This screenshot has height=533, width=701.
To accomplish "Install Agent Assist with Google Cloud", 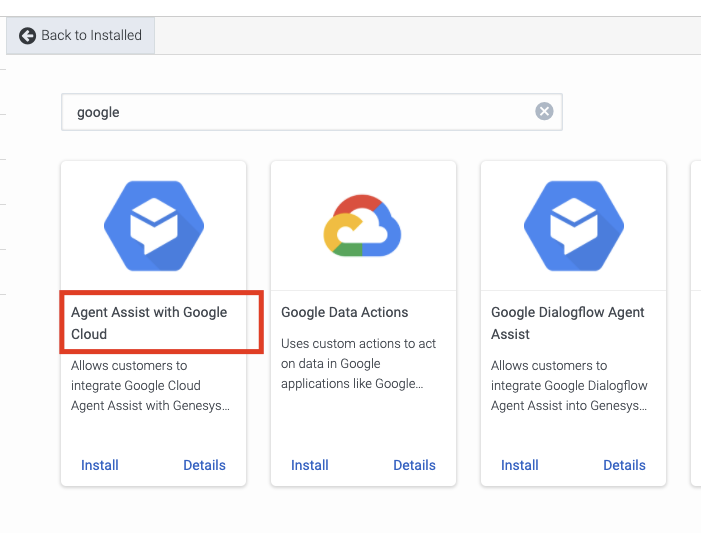I will point(100,465).
